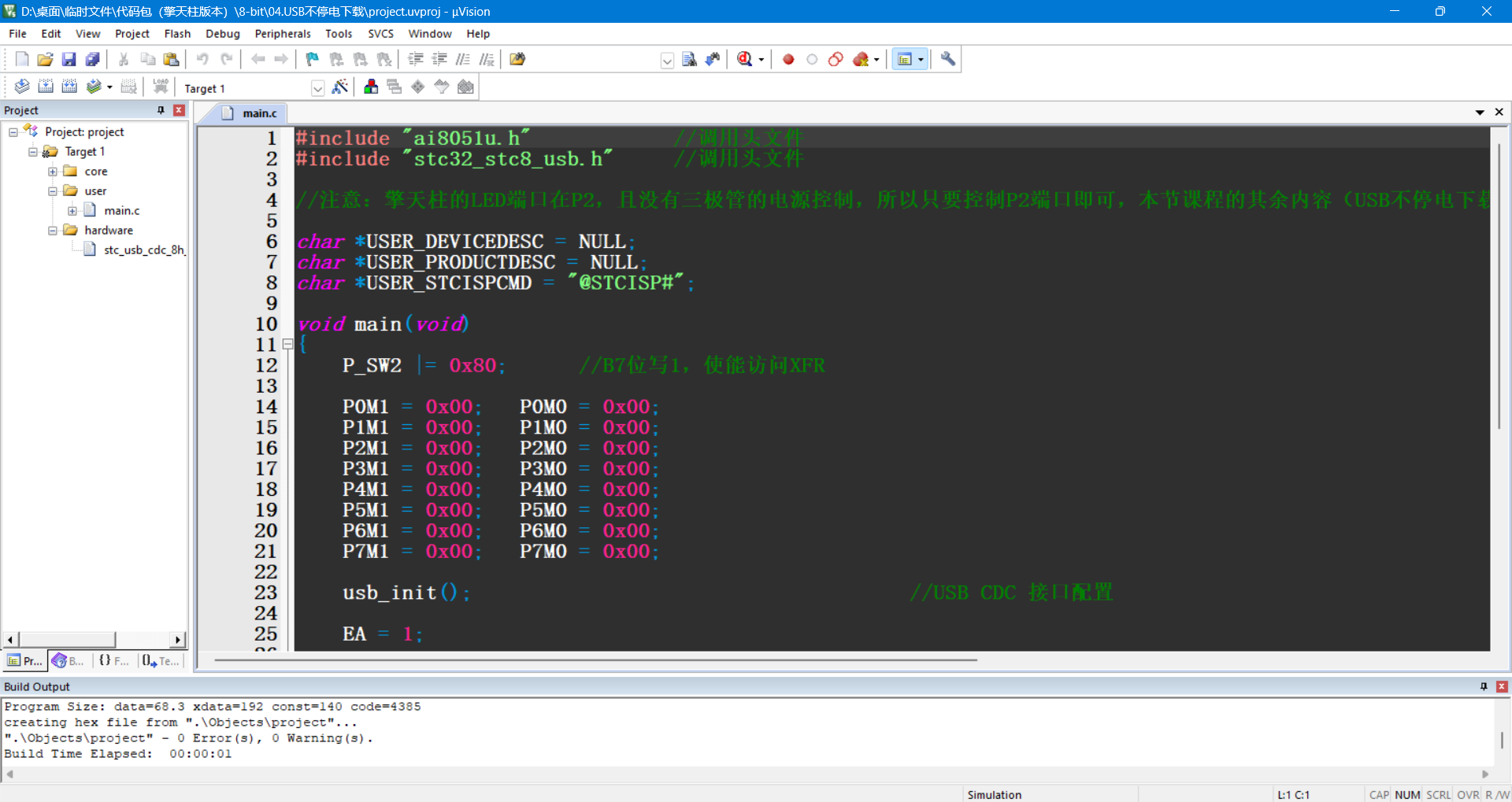Expand the core folder
1512x802 pixels.
(53, 172)
